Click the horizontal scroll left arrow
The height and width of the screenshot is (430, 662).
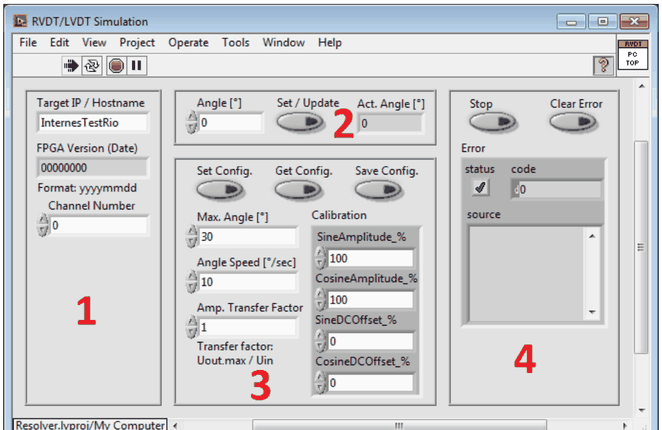tap(175, 425)
